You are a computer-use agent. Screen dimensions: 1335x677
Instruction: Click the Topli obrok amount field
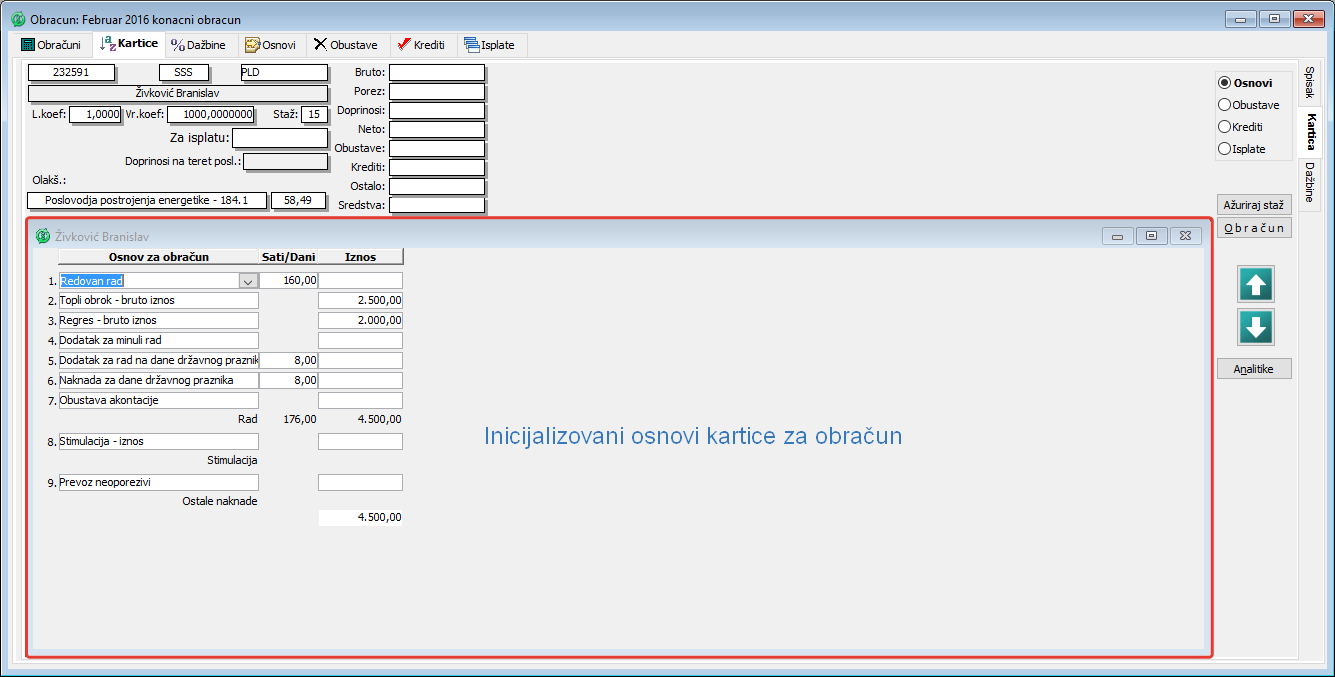pos(360,301)
